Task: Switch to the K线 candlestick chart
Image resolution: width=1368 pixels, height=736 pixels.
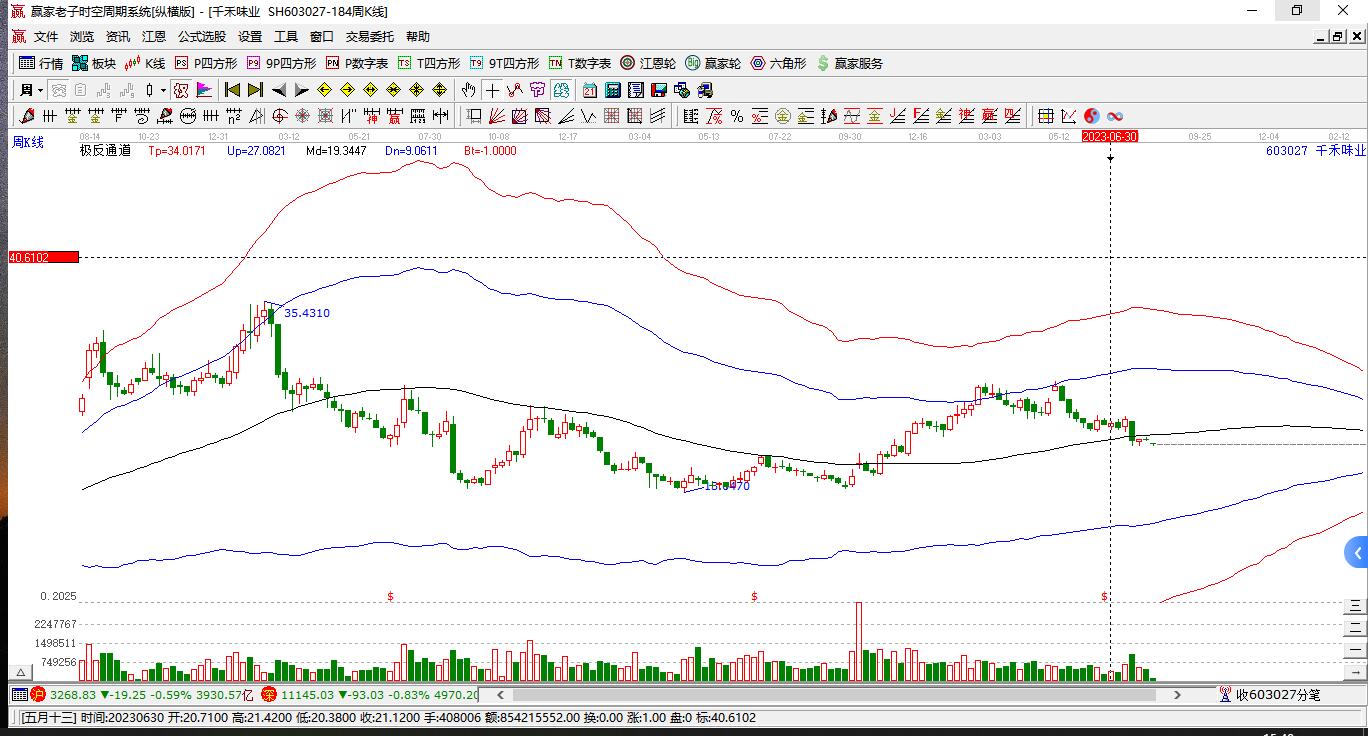Action: pos(145,63)
